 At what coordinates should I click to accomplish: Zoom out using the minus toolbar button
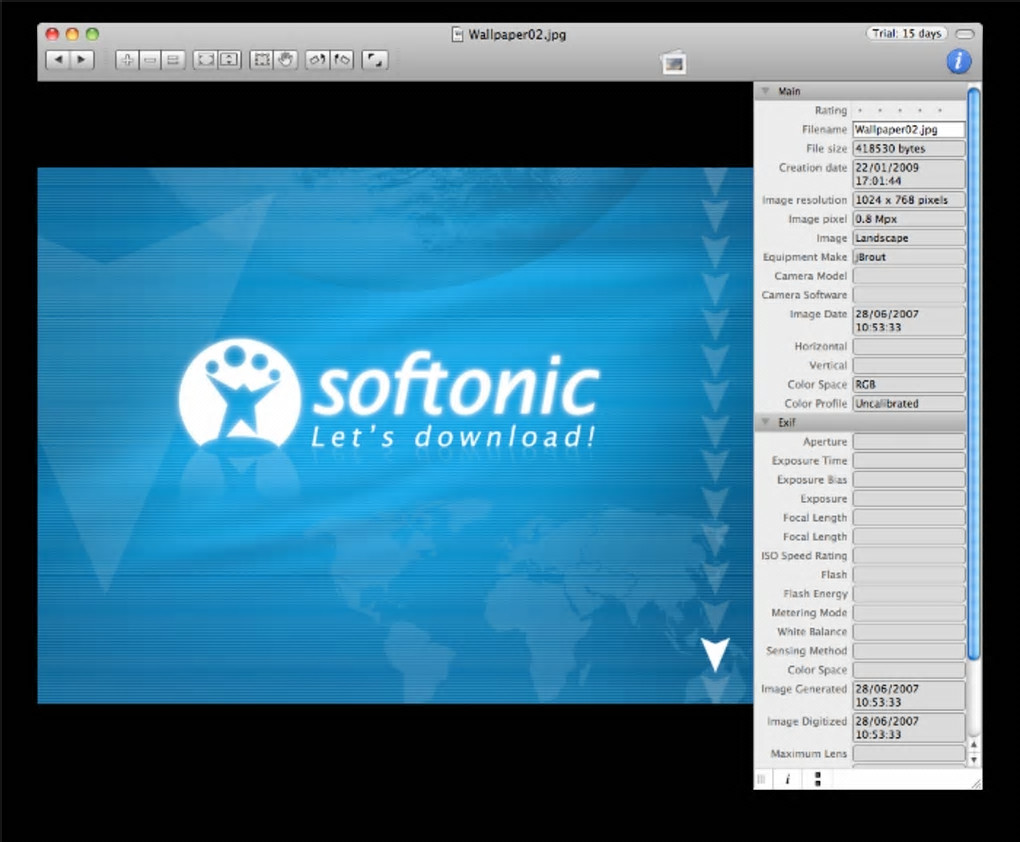pyautogui.click(x=150, y=60)
